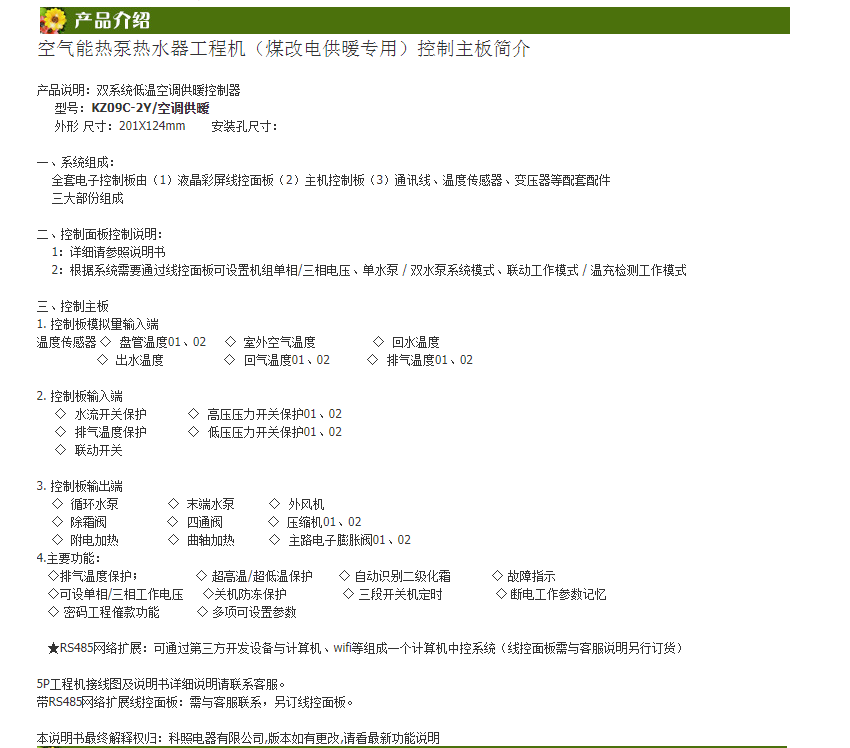Click the 超高温/超低温保护 feature
Screen dimensions: 850x748
(262, 576)
